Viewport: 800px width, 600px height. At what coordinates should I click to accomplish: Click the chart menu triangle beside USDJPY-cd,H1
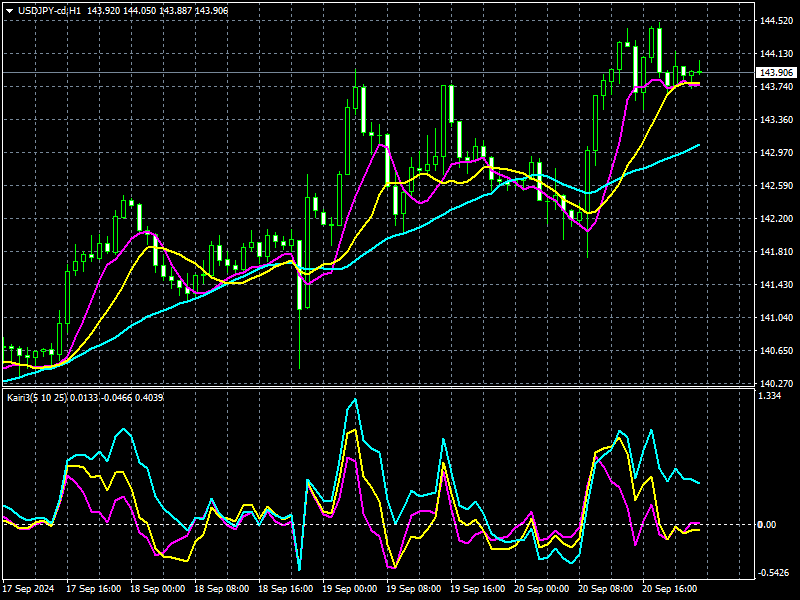tap(10, 11)
